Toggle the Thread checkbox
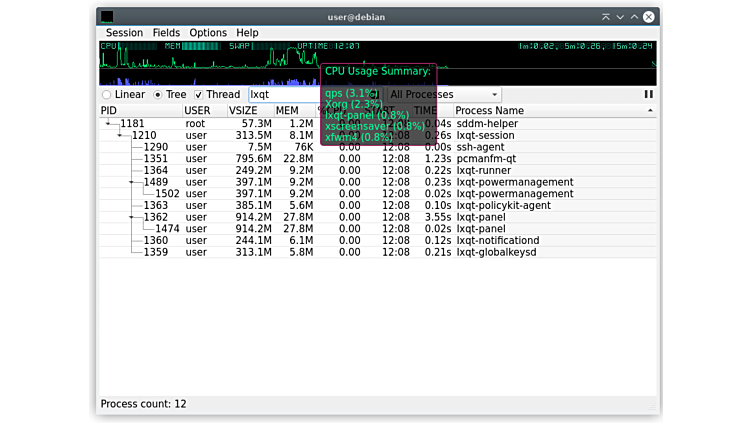Image resolution: width=752 pixels, height=423 pixels. (x=199, y=95)
